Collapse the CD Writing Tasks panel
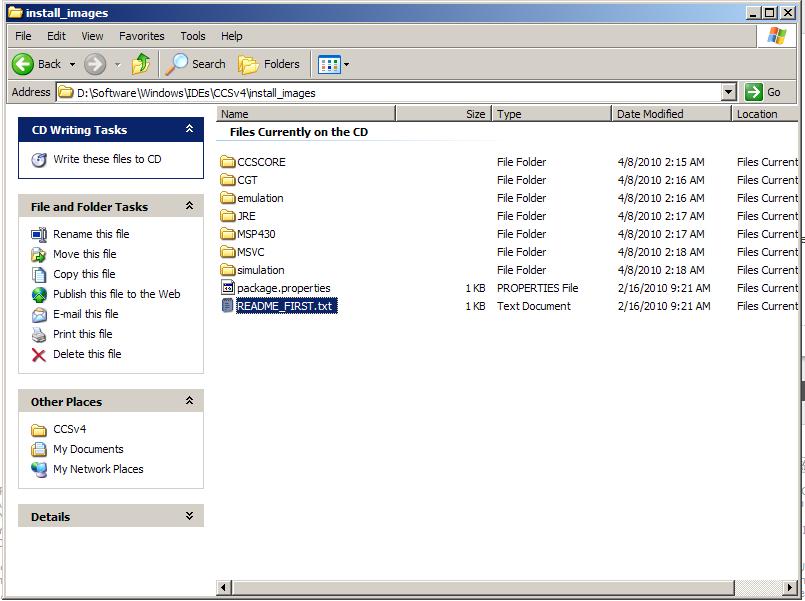Screen dimensions: 805x601 point(189,129)
